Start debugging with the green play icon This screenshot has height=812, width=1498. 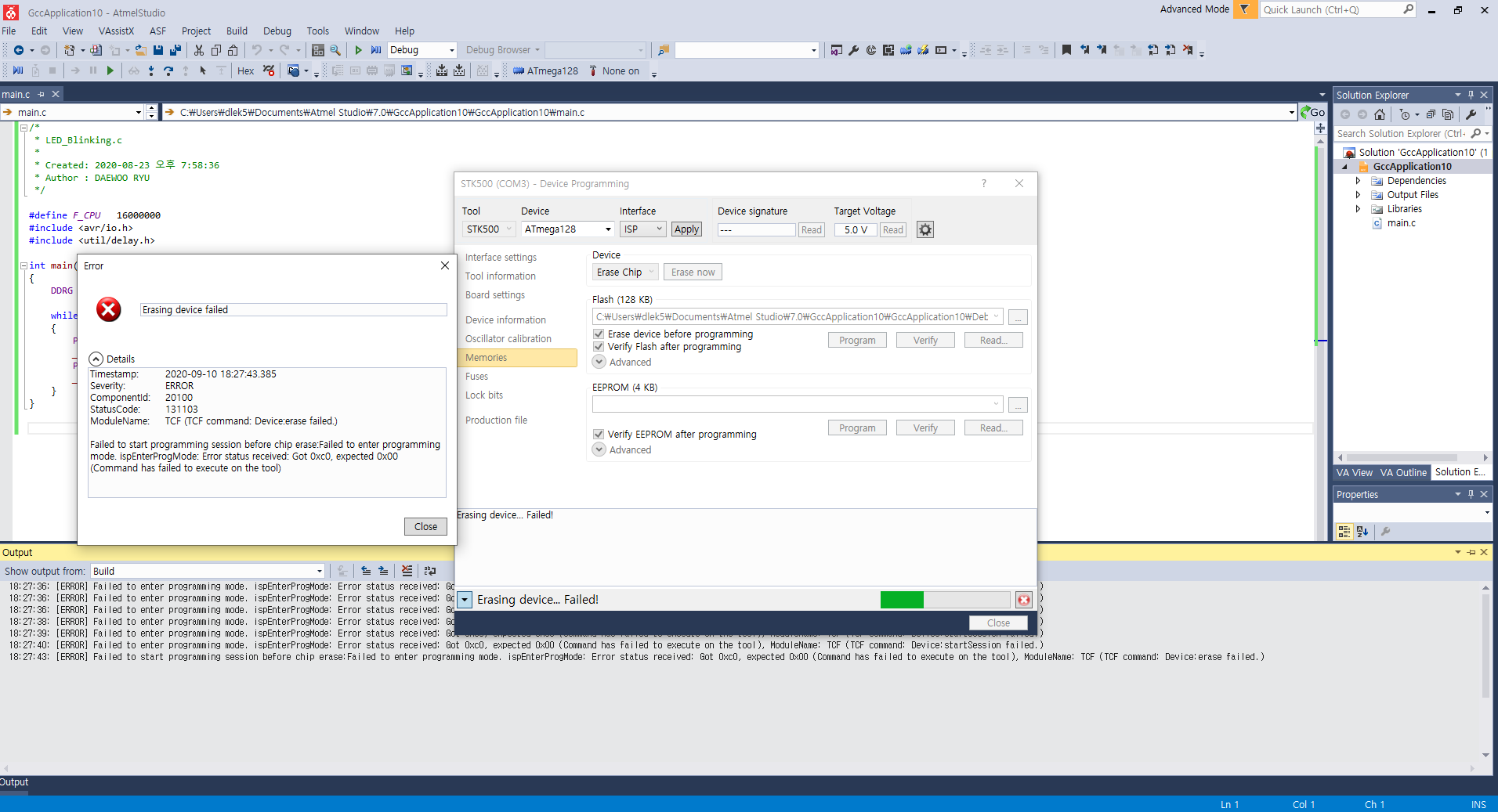coord(358,50)
